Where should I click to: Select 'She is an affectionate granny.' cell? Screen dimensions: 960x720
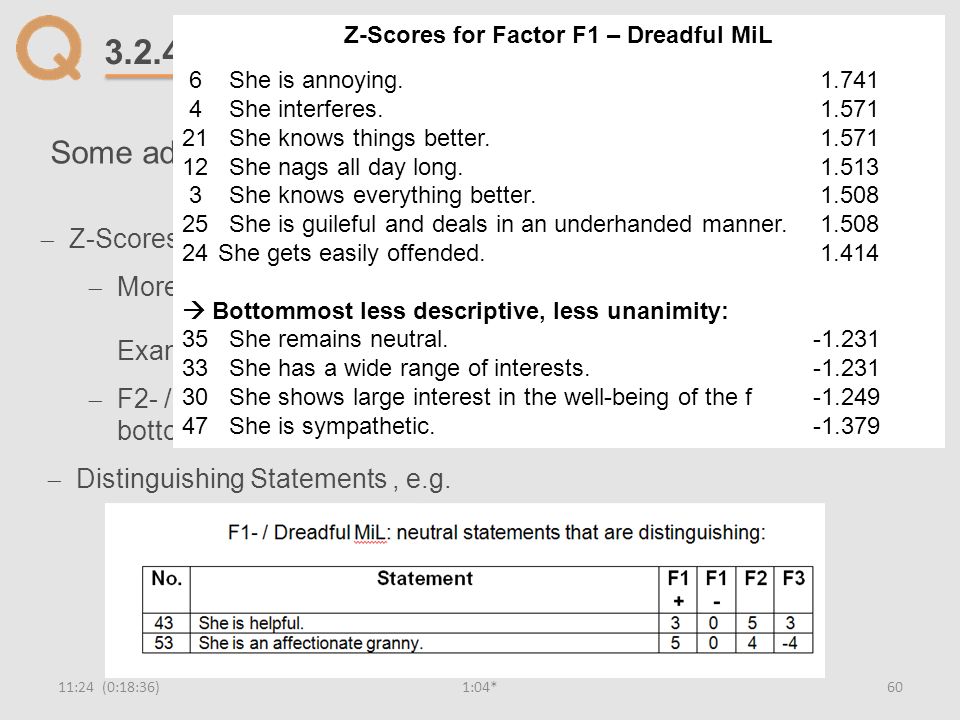(424, 643)
